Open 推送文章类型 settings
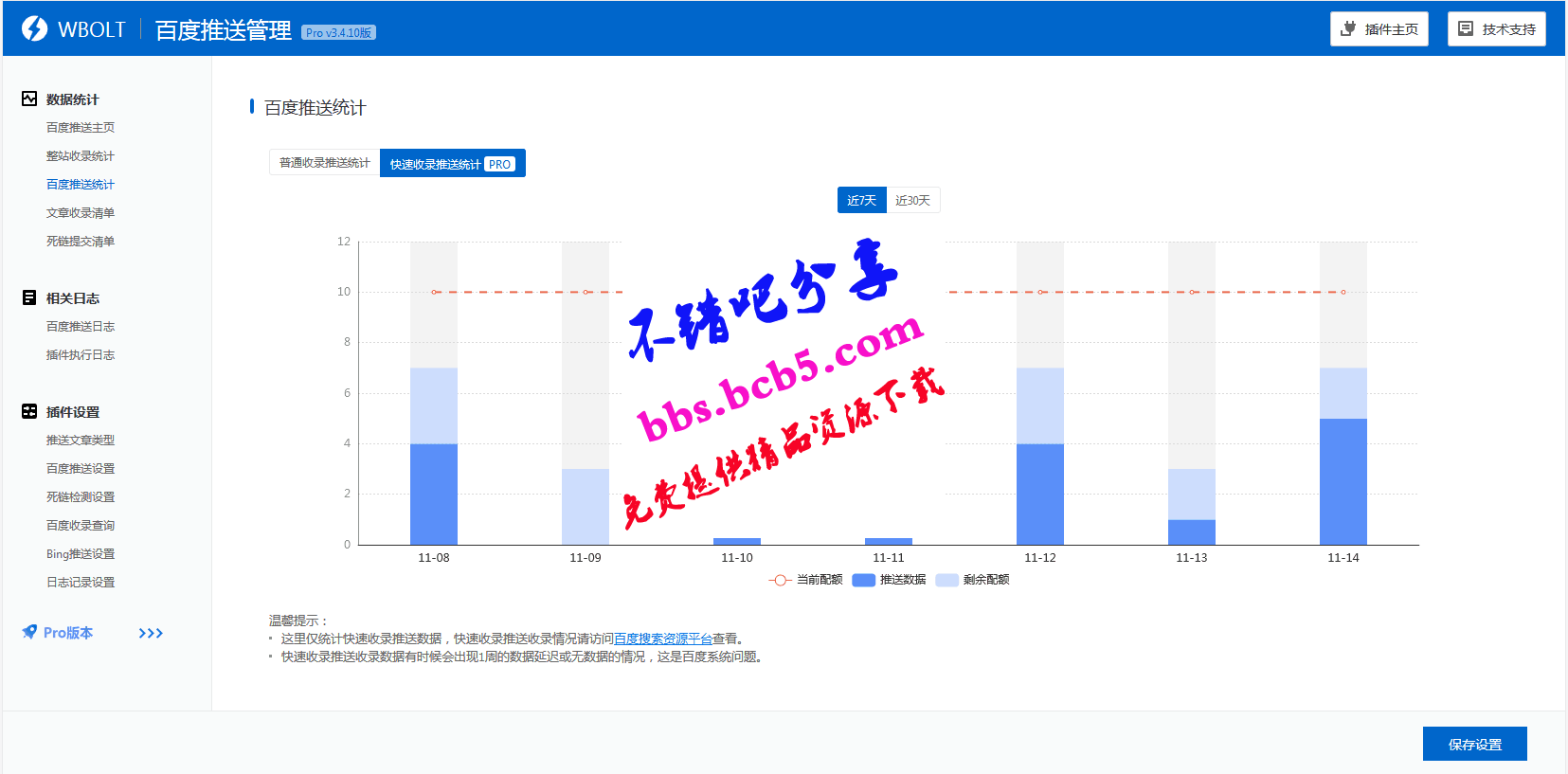 coord(81,440)
